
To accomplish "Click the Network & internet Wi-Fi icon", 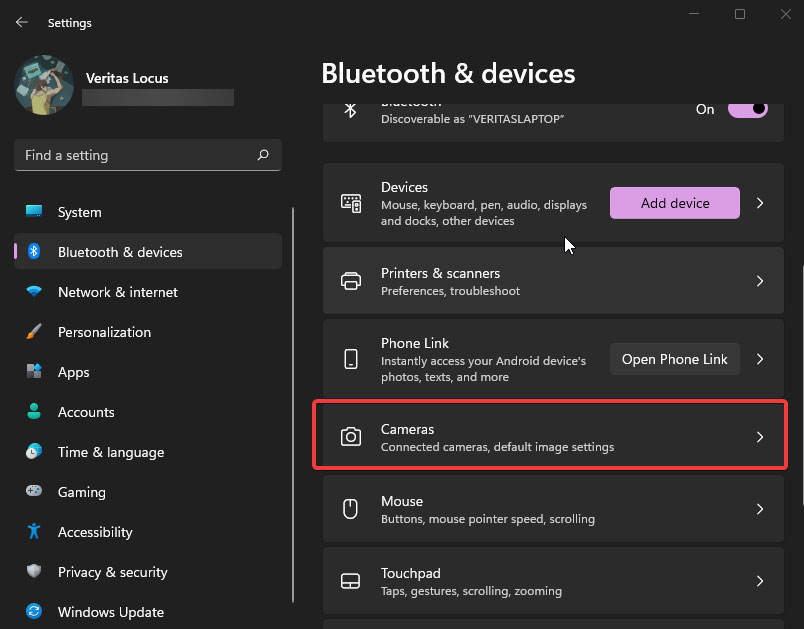I will [x=34, y=292].
